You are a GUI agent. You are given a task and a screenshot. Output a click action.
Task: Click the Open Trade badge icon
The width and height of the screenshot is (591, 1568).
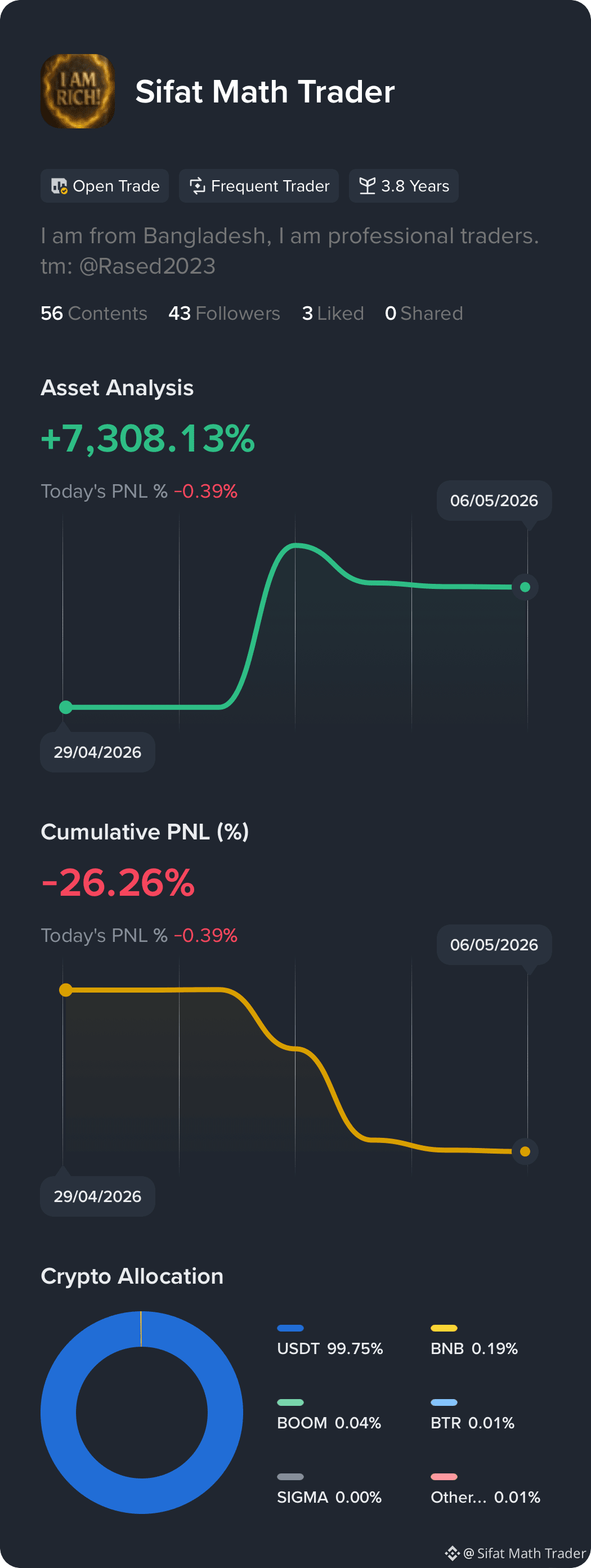tap(59, 186)
